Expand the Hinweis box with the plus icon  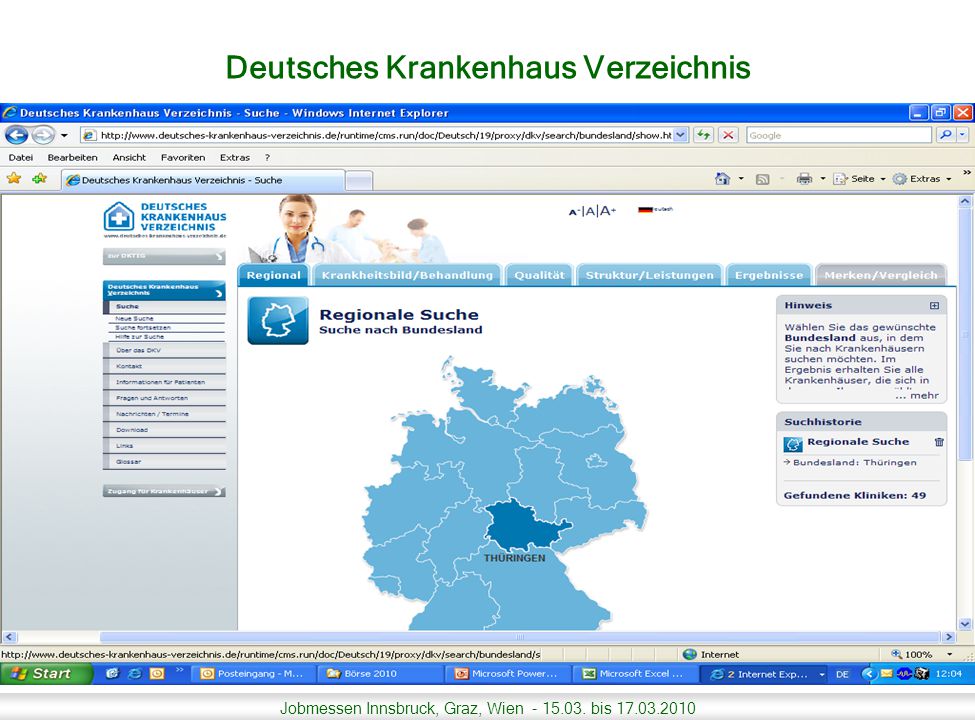coord(934,305)
